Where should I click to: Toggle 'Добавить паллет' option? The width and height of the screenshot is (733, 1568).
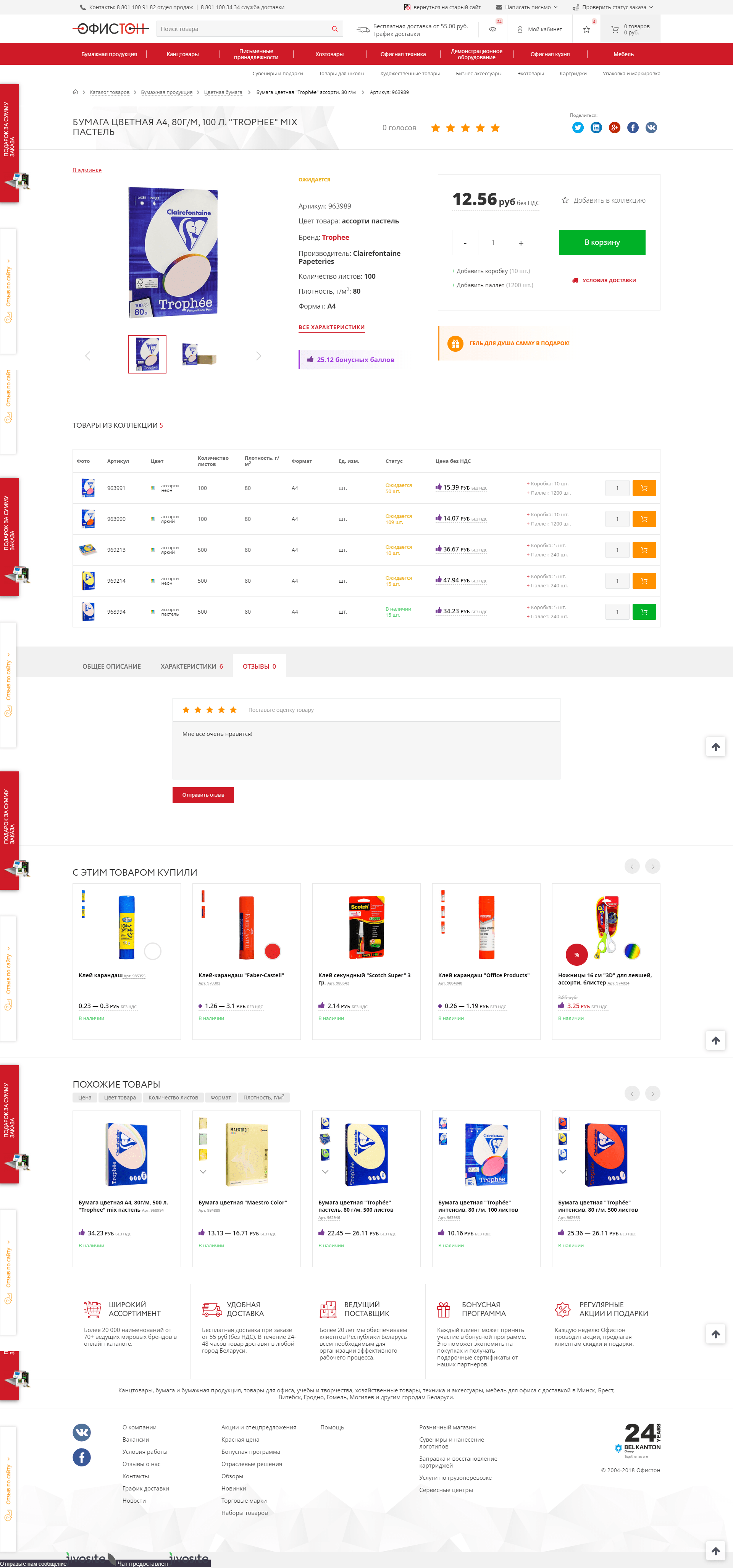pyautogui.click(x=493, y=286)
